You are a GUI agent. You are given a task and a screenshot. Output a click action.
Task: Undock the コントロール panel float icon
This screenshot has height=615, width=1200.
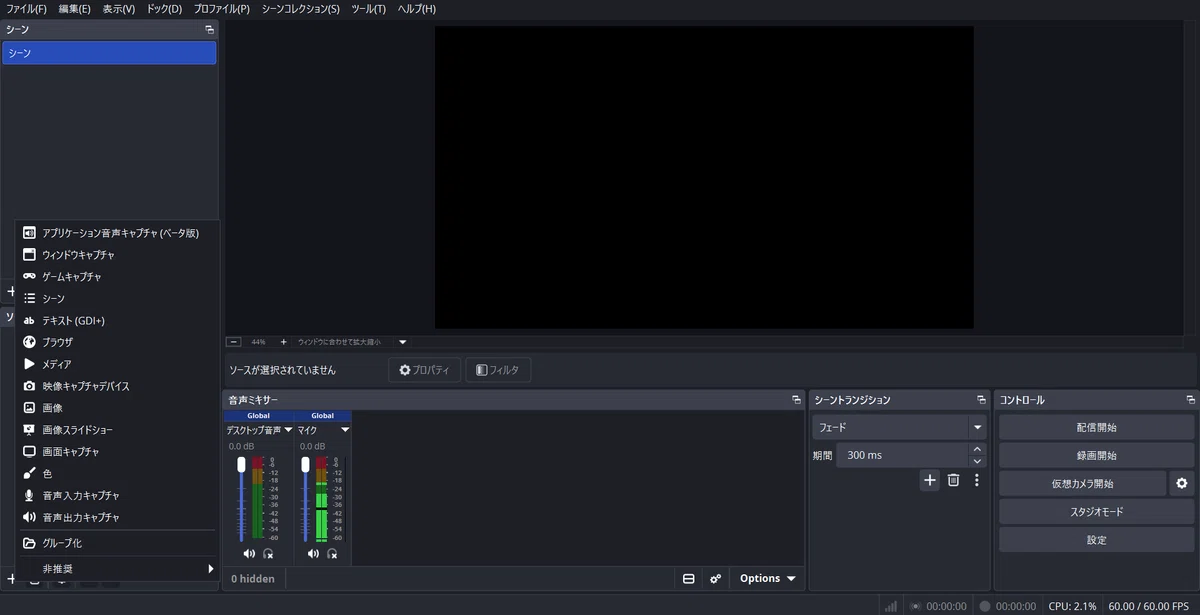(x=1191, y=400)
